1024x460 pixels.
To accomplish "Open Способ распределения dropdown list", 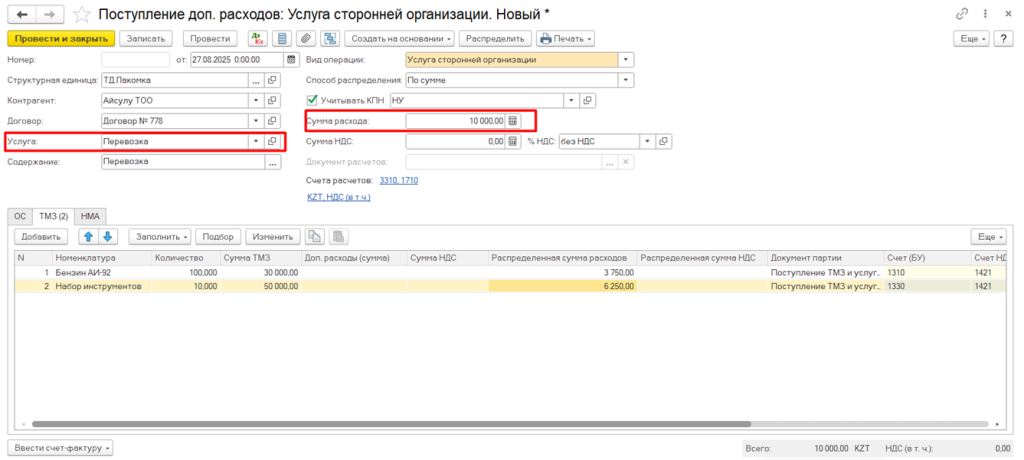I will (x=626, y=80).
